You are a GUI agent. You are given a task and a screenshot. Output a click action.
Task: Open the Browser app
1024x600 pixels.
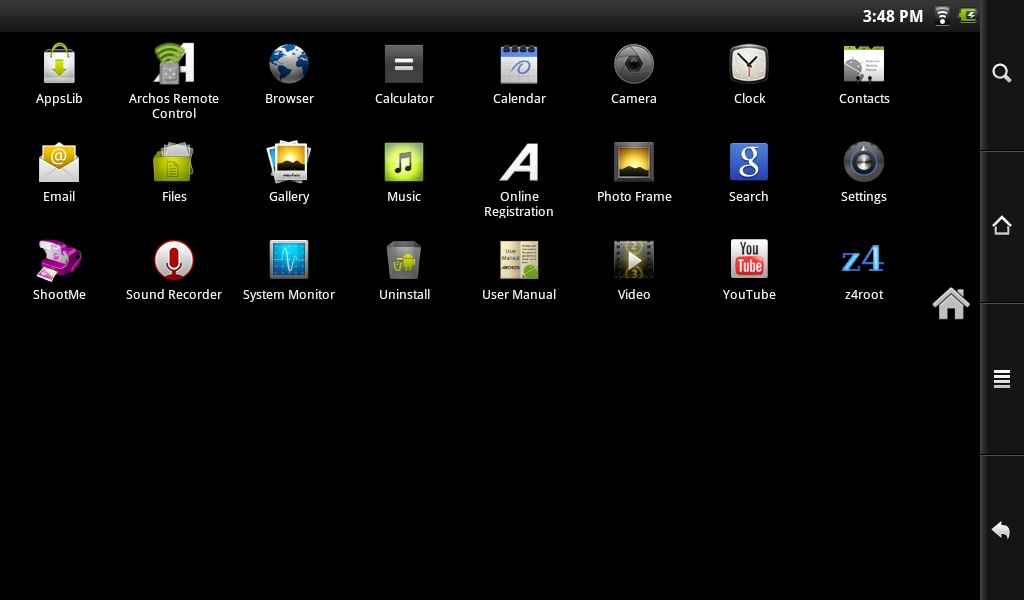tap(289, 64)
